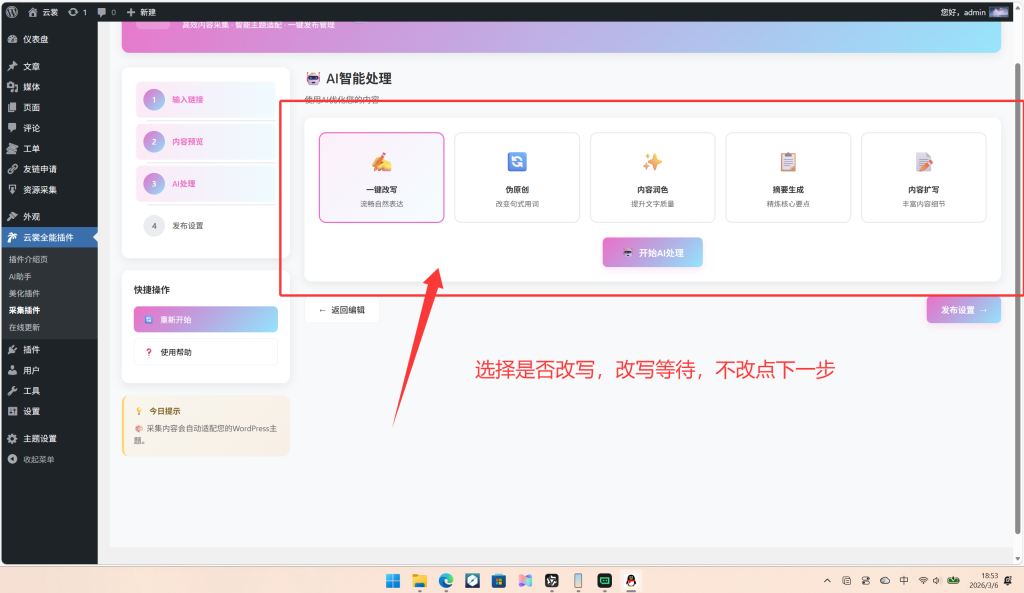1024x593 pixels.
Task: Open the Wi-Fi network tray icon
Action: [x=923, y=581]
